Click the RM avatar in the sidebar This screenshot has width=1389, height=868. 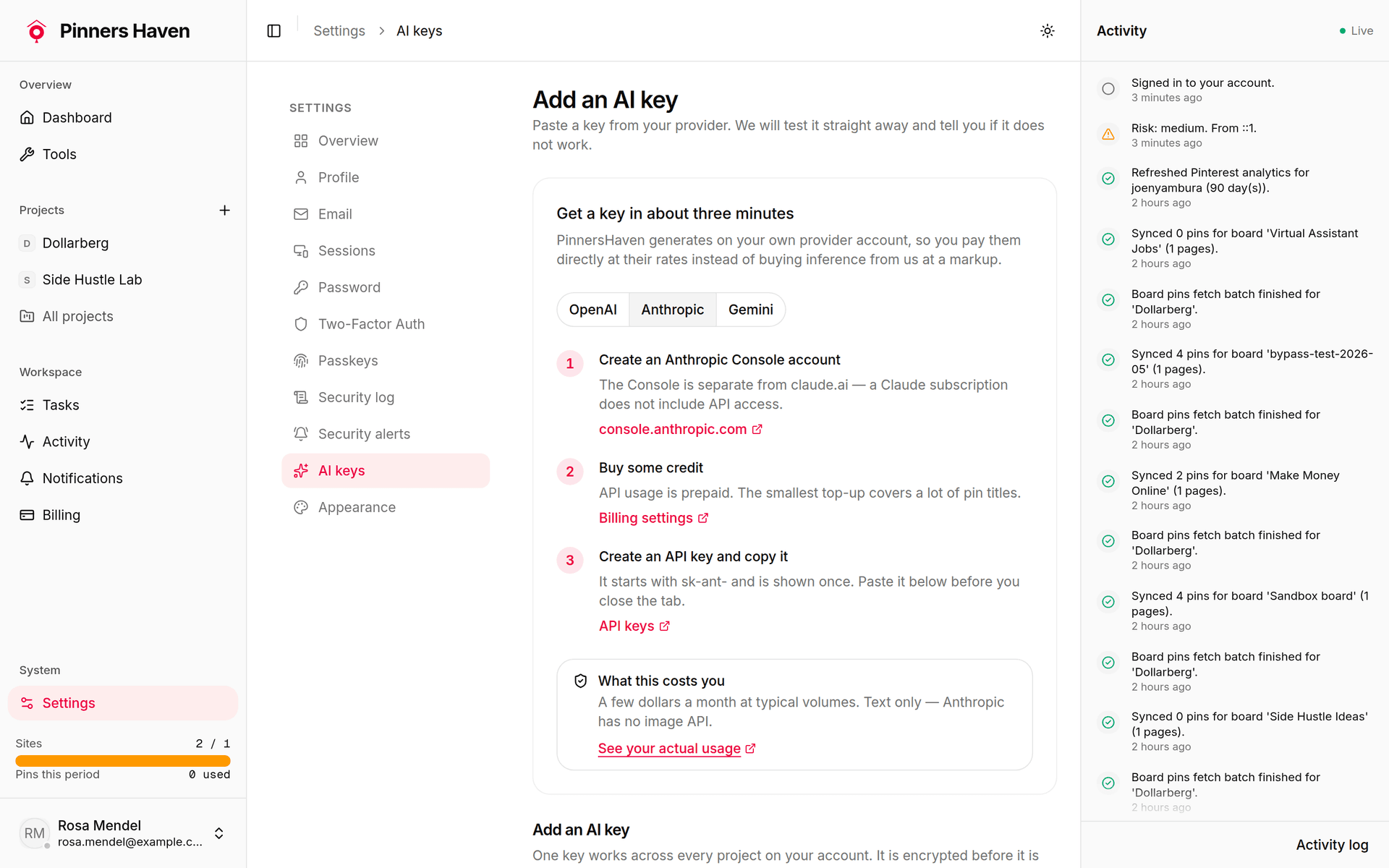tap(34, 833)
